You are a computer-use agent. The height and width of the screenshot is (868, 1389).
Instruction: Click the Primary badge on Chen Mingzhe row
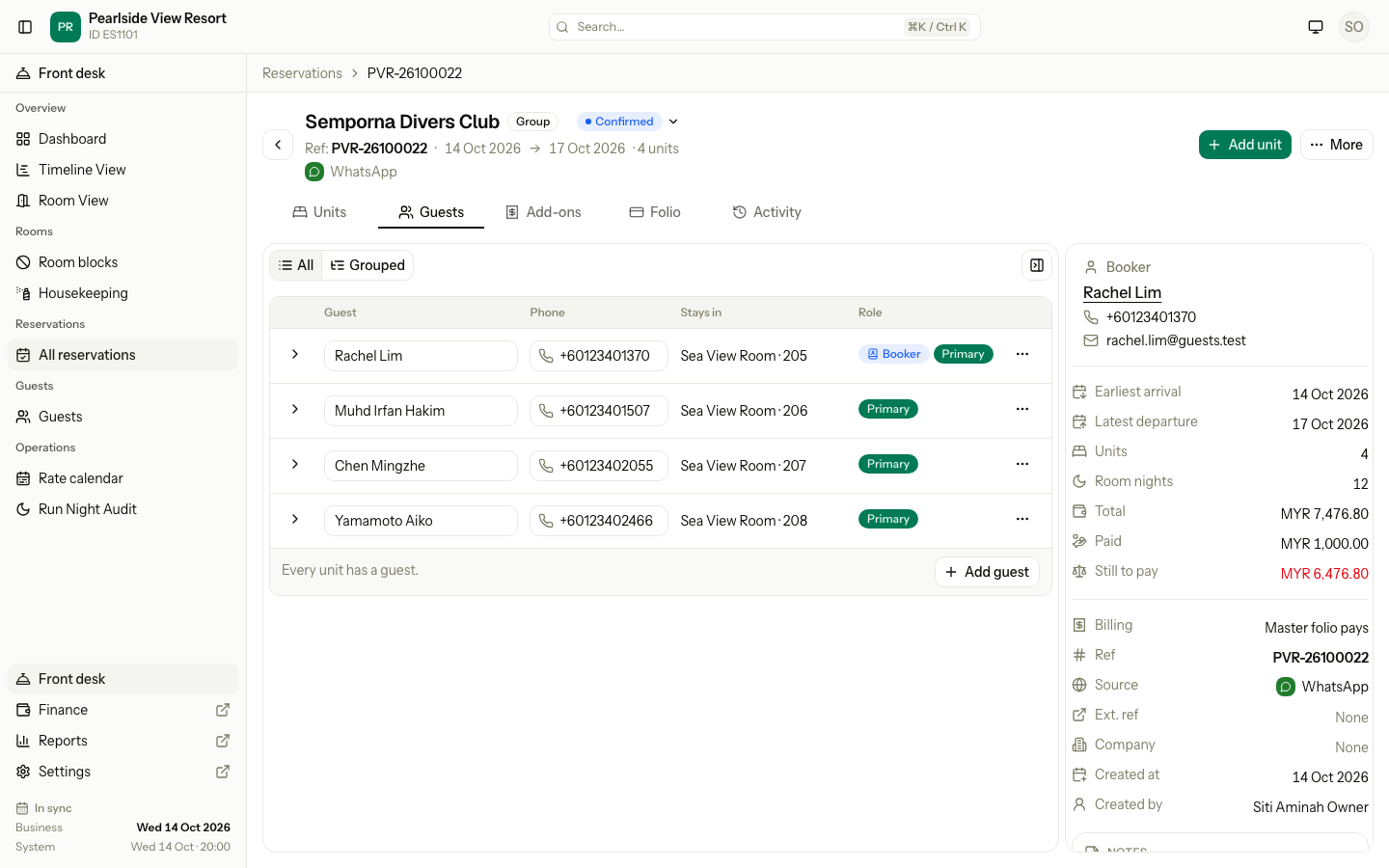(x=888, y=464)
